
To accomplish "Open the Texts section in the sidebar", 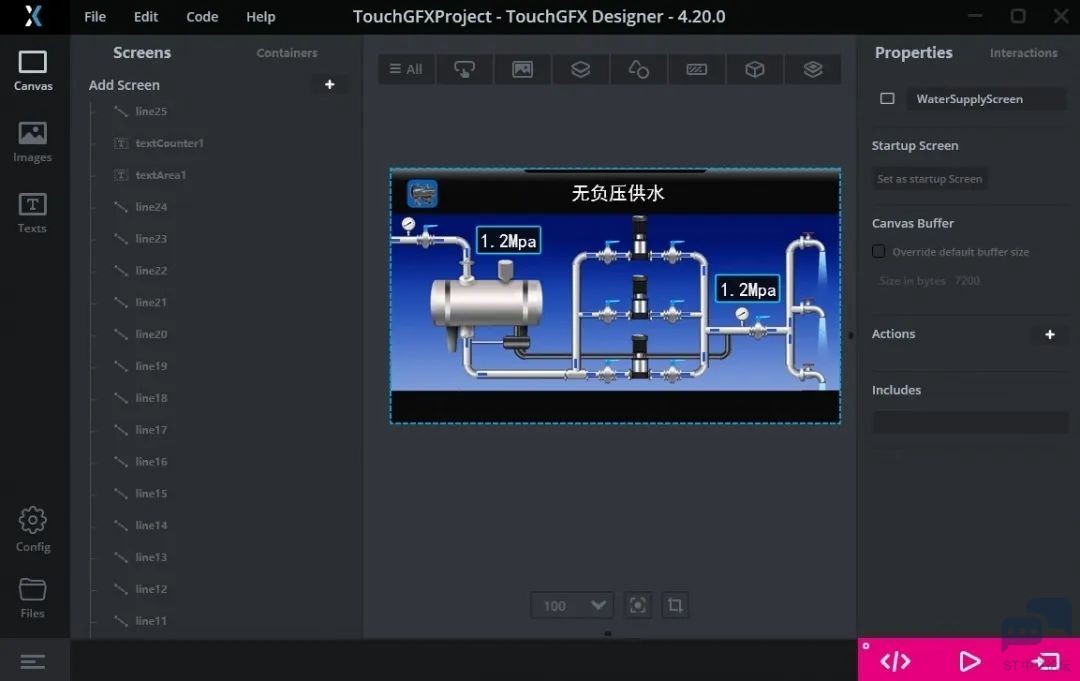I will click(32, 212).
